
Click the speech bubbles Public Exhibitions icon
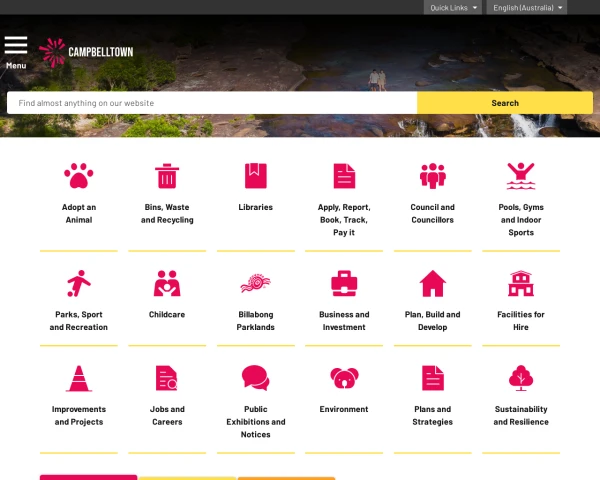pos(256,378)
